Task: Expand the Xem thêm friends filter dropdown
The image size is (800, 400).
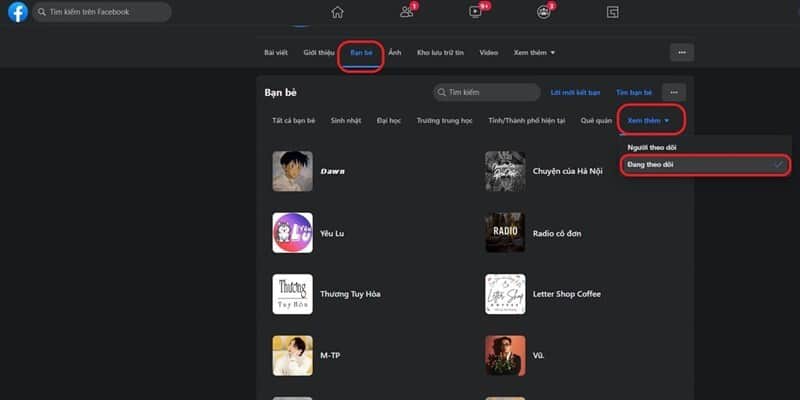Action: [650, 120]
